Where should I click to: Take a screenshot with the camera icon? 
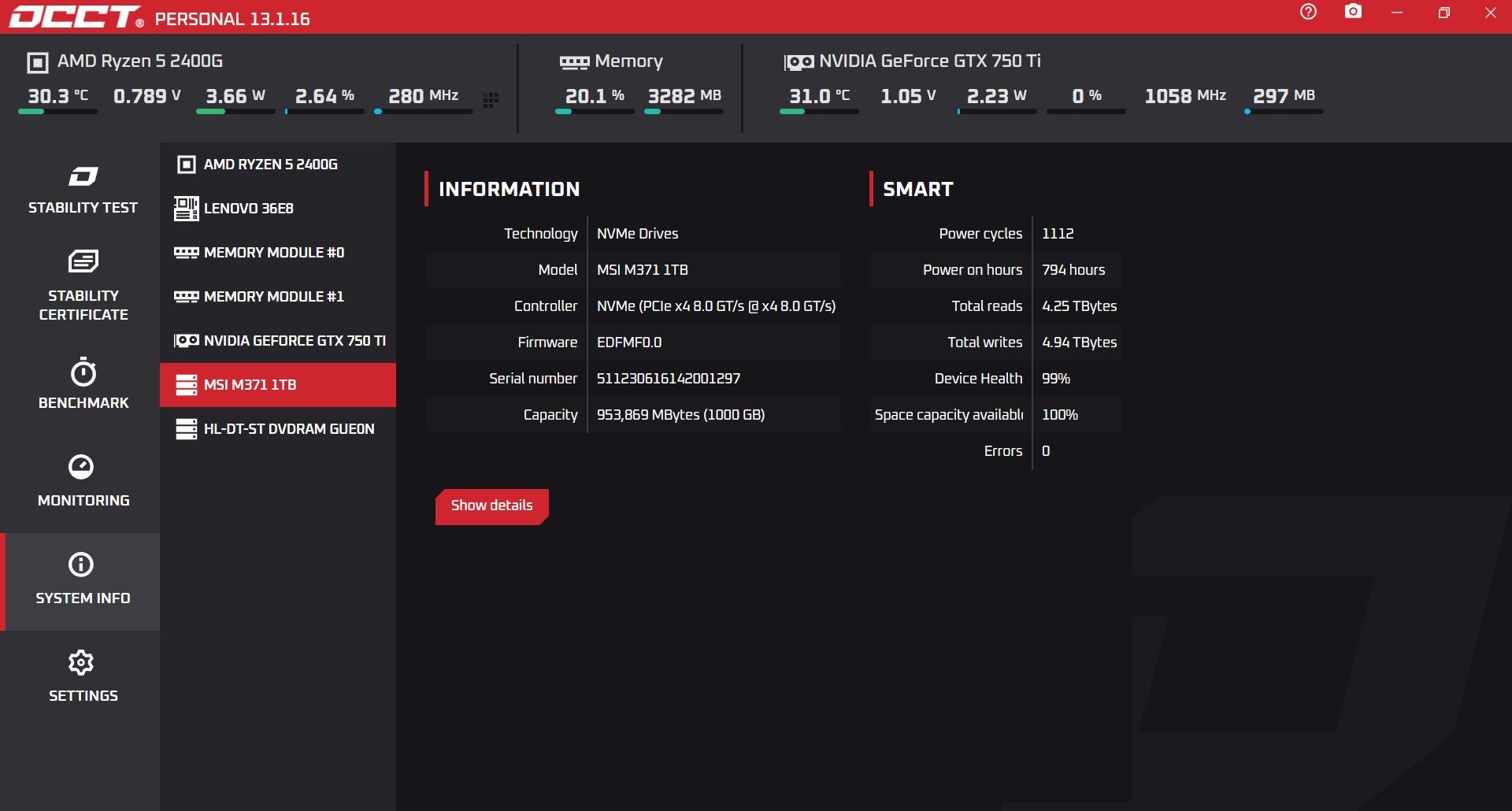[x=1353, y=12]
